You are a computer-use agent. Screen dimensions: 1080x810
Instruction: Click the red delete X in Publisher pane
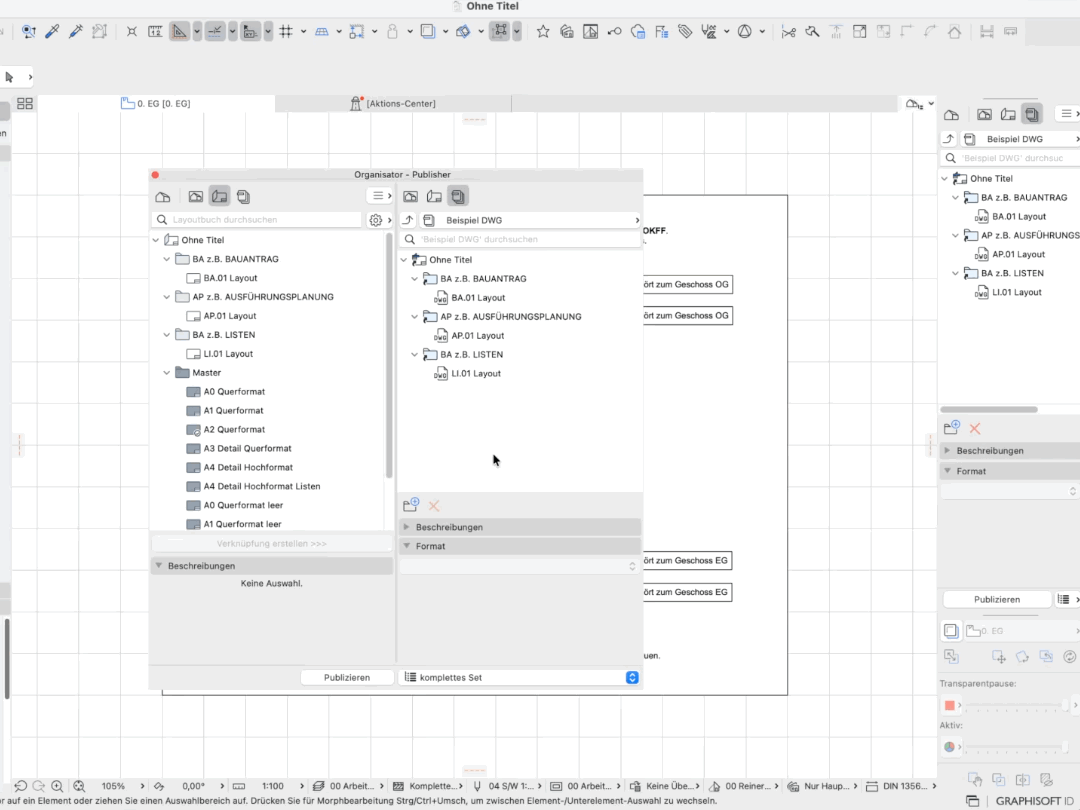(x=434, y=506)
